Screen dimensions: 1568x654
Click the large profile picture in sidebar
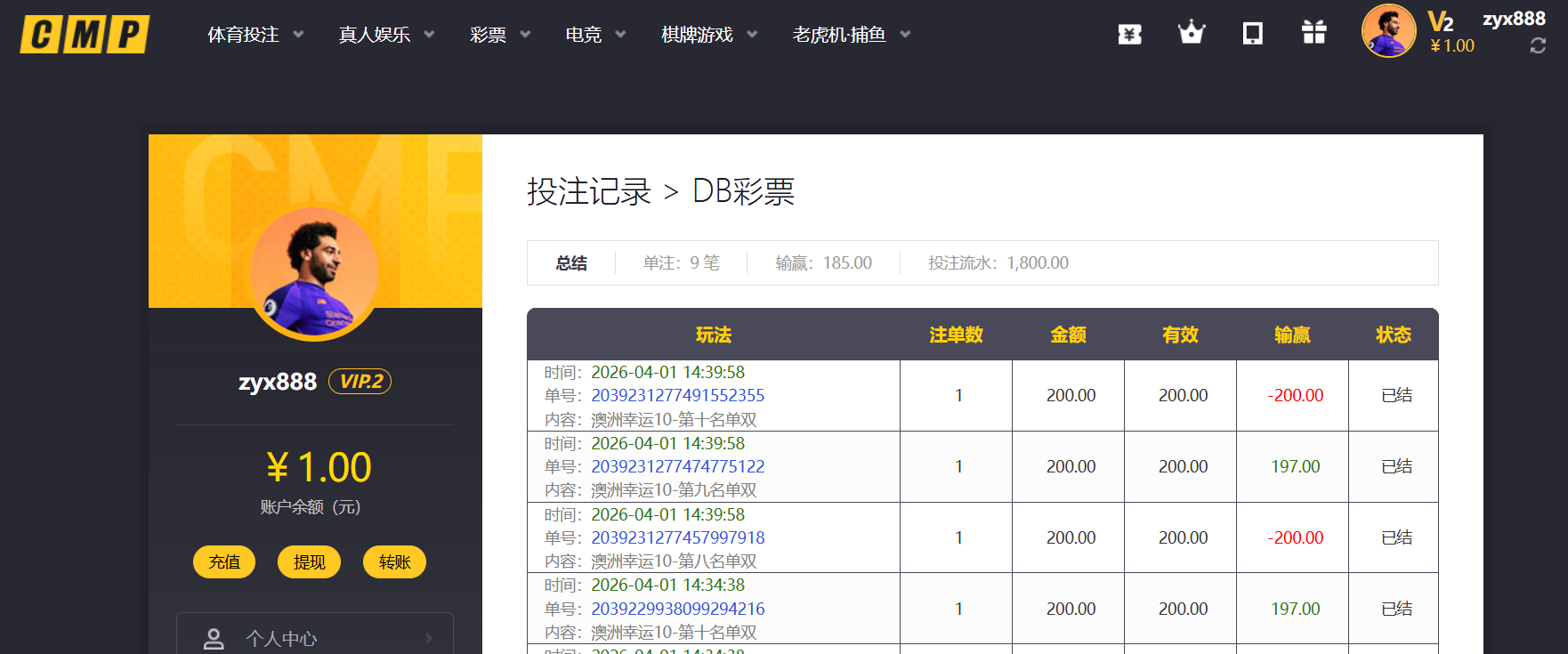[314, 272]
